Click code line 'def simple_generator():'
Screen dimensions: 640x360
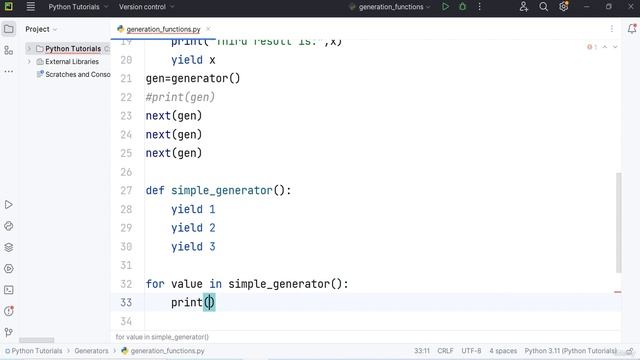218,191
